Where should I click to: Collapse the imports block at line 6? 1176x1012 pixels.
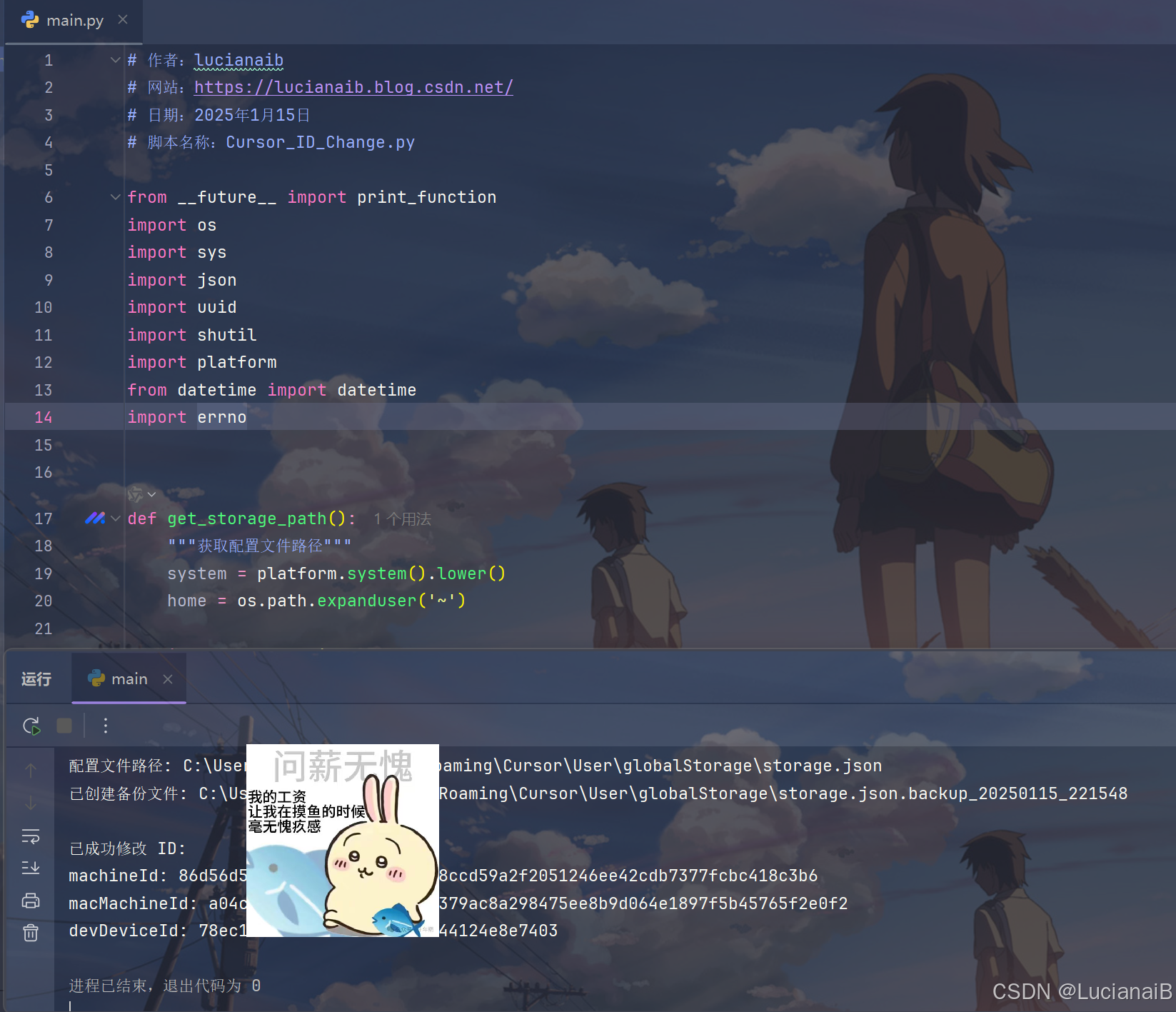[115, 197]
